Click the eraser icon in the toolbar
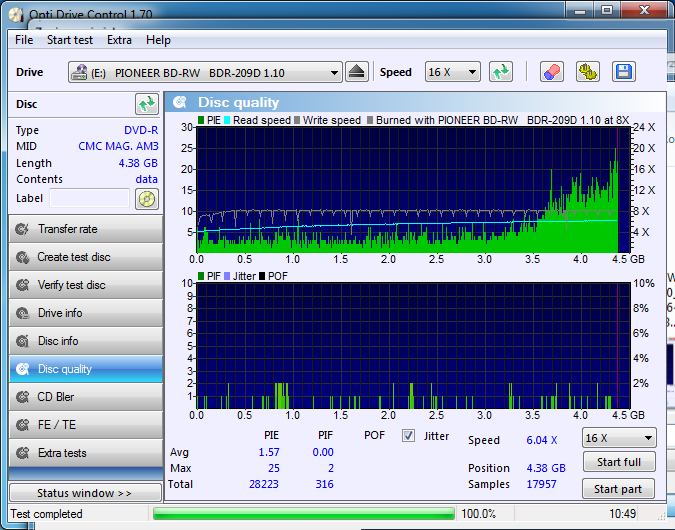Image resolution: width=675 pixels, height=530 pixels. pyautogui.click(x=551, y=72)
